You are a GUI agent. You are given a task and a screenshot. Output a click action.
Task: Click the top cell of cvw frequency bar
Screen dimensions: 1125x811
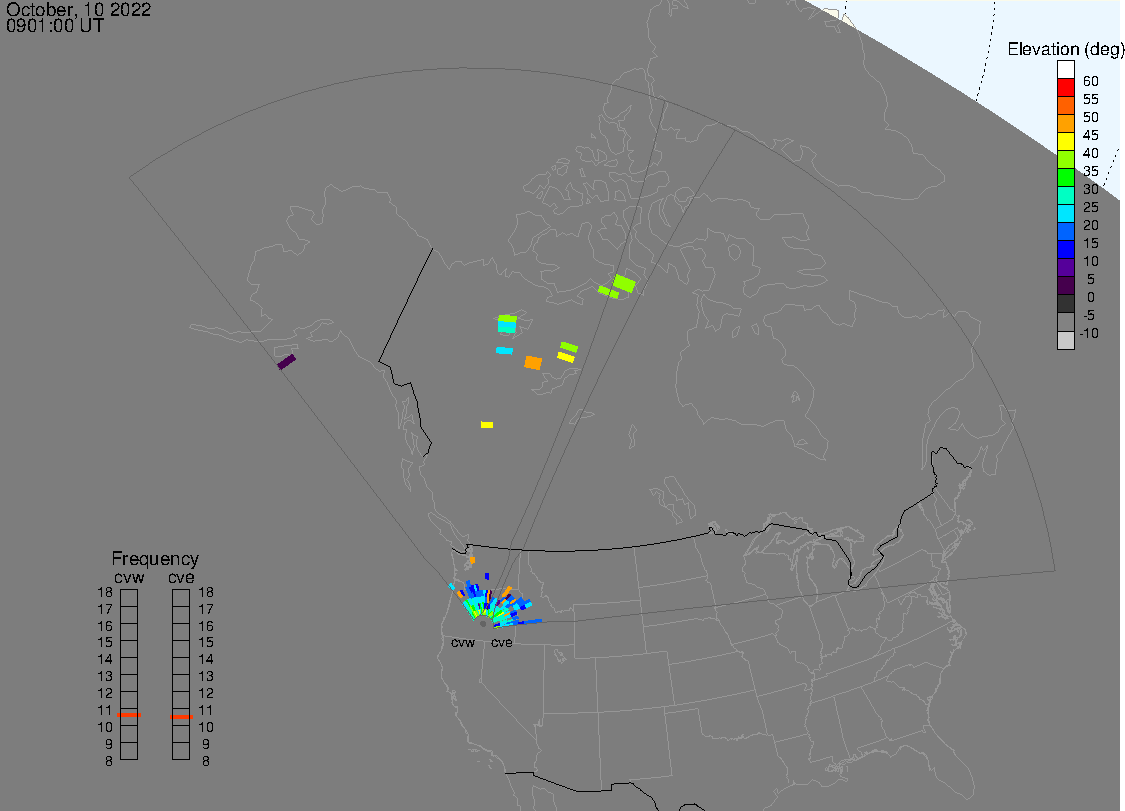click(x=129, y=598)
